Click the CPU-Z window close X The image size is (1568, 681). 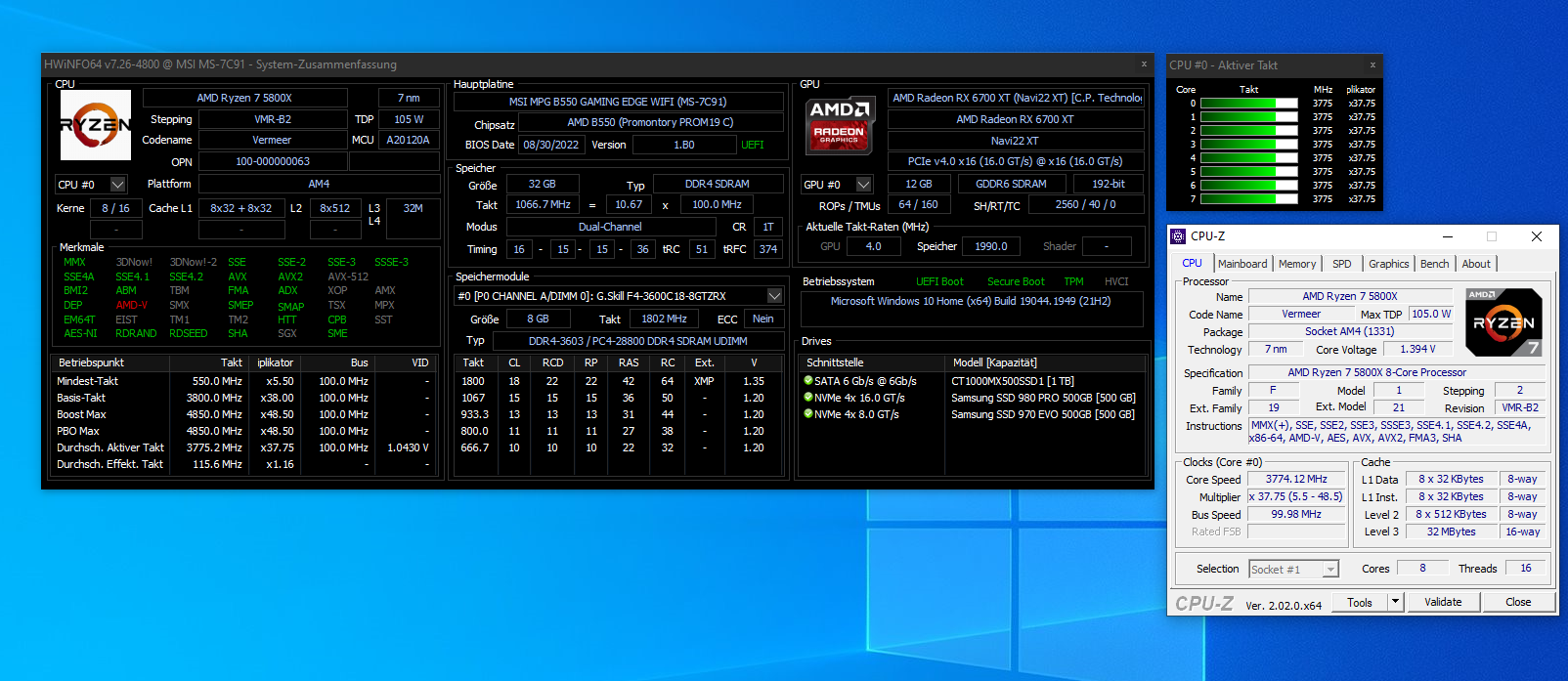tap(1536, 236)
